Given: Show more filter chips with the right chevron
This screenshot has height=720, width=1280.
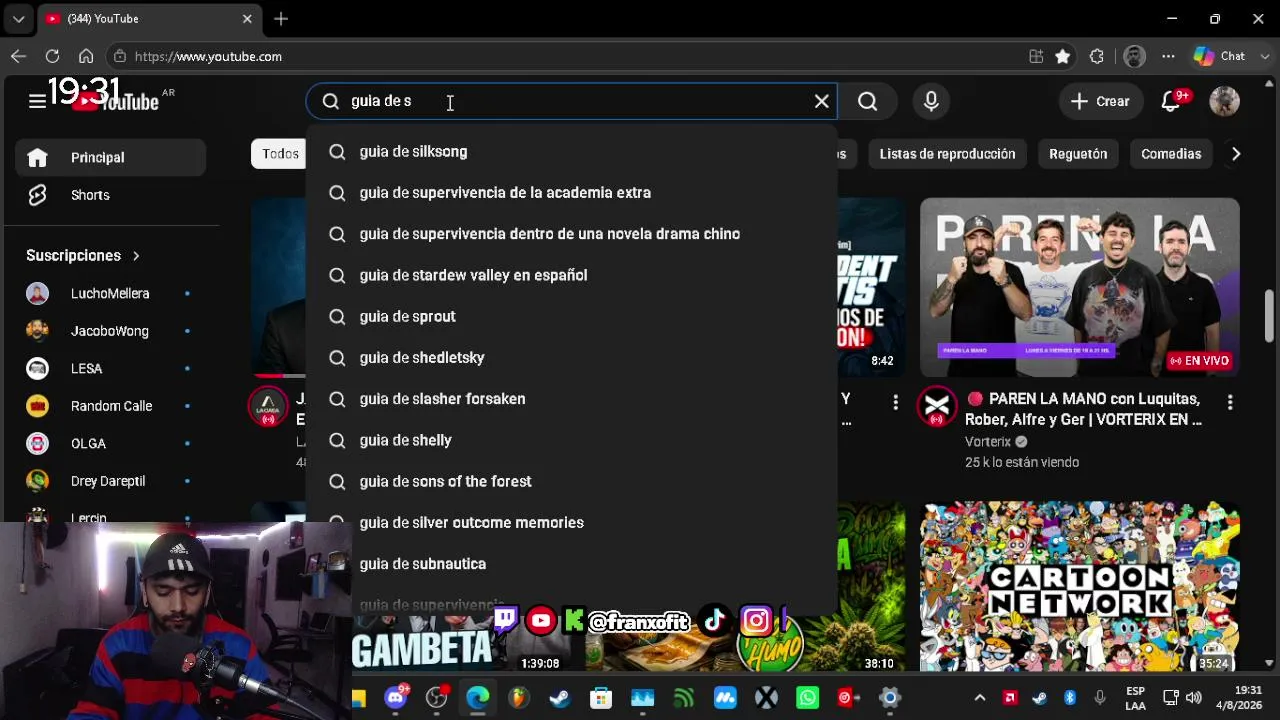Looking at the screenshot, I should pos(1236,154).
